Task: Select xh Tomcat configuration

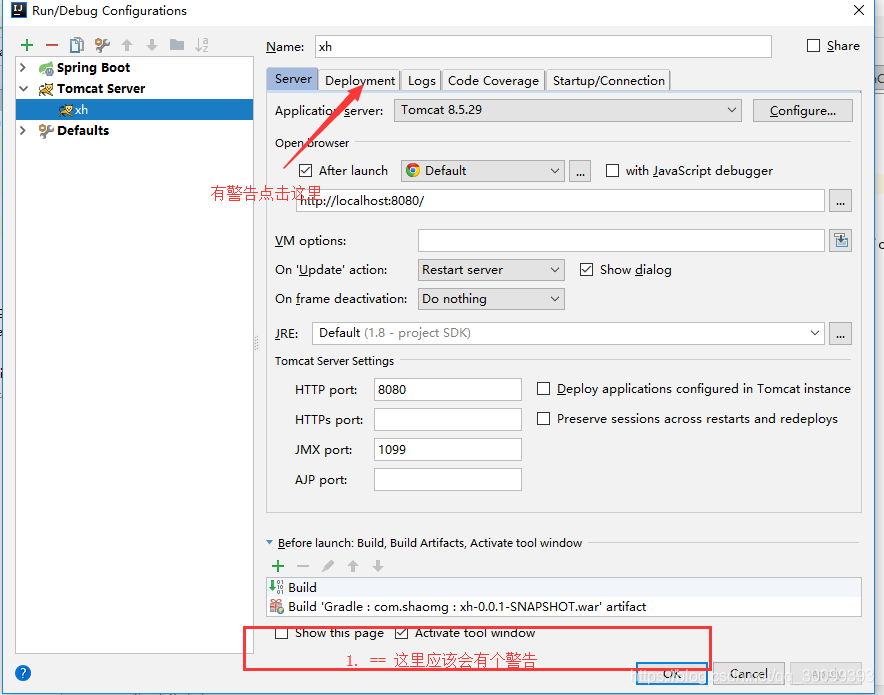Action: point(134,109)
